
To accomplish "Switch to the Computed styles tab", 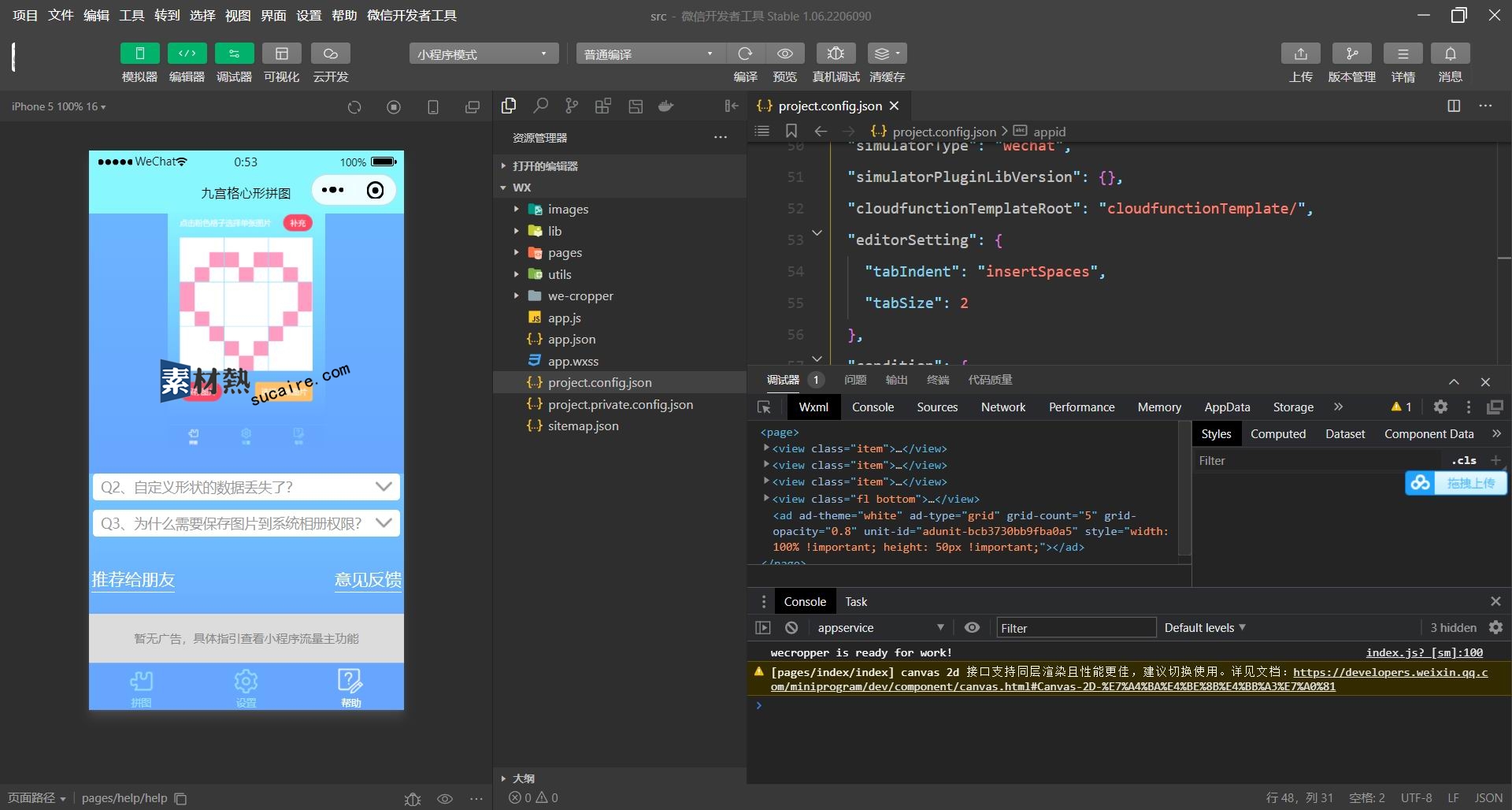I will tap(1278, 434).
